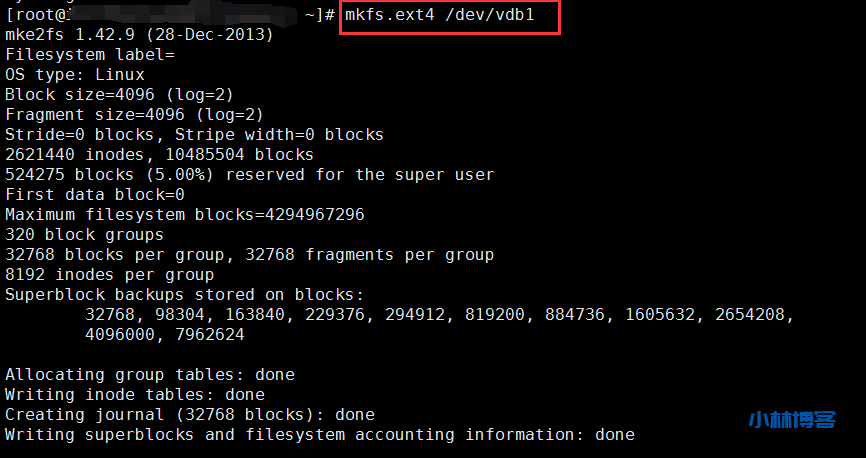866x458 pixels.
Task: Click the highlighted mkfs.ext4 /dev/vdb1 command
Action: point(449,15)
